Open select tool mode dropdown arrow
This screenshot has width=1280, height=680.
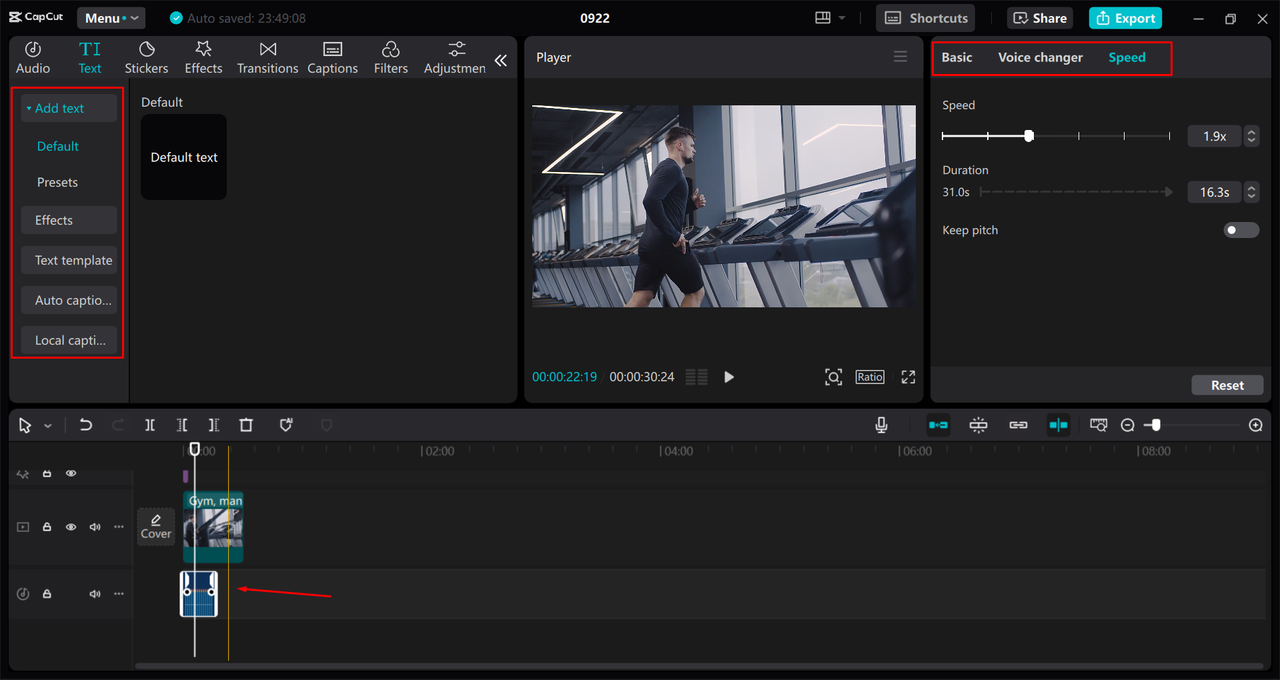click(x=48, y=426)
